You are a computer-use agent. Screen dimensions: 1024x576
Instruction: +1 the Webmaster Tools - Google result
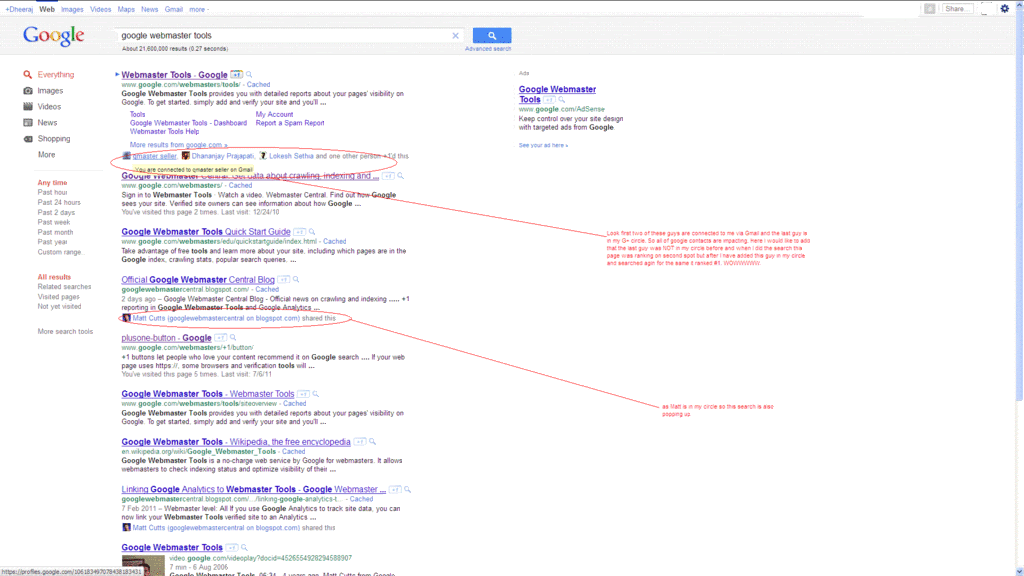[x=236, y=74]
